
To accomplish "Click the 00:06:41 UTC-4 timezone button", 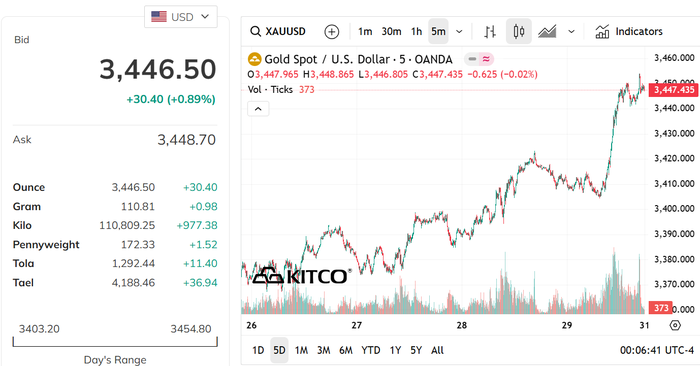I will (x=656, y=350).
